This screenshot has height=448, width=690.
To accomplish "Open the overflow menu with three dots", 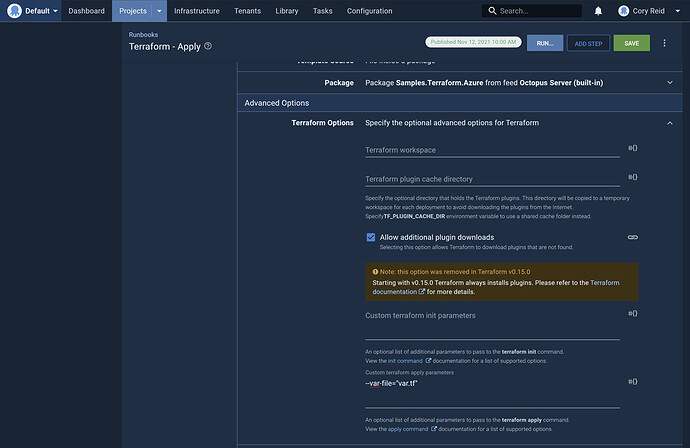I will (664, 43).
